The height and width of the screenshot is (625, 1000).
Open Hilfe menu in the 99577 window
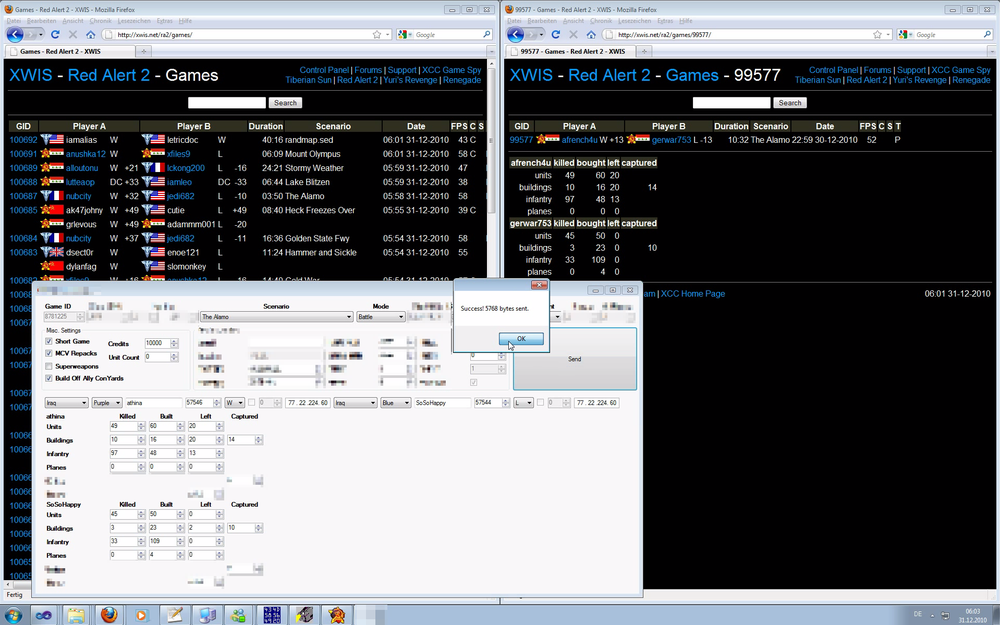(686, 20)
